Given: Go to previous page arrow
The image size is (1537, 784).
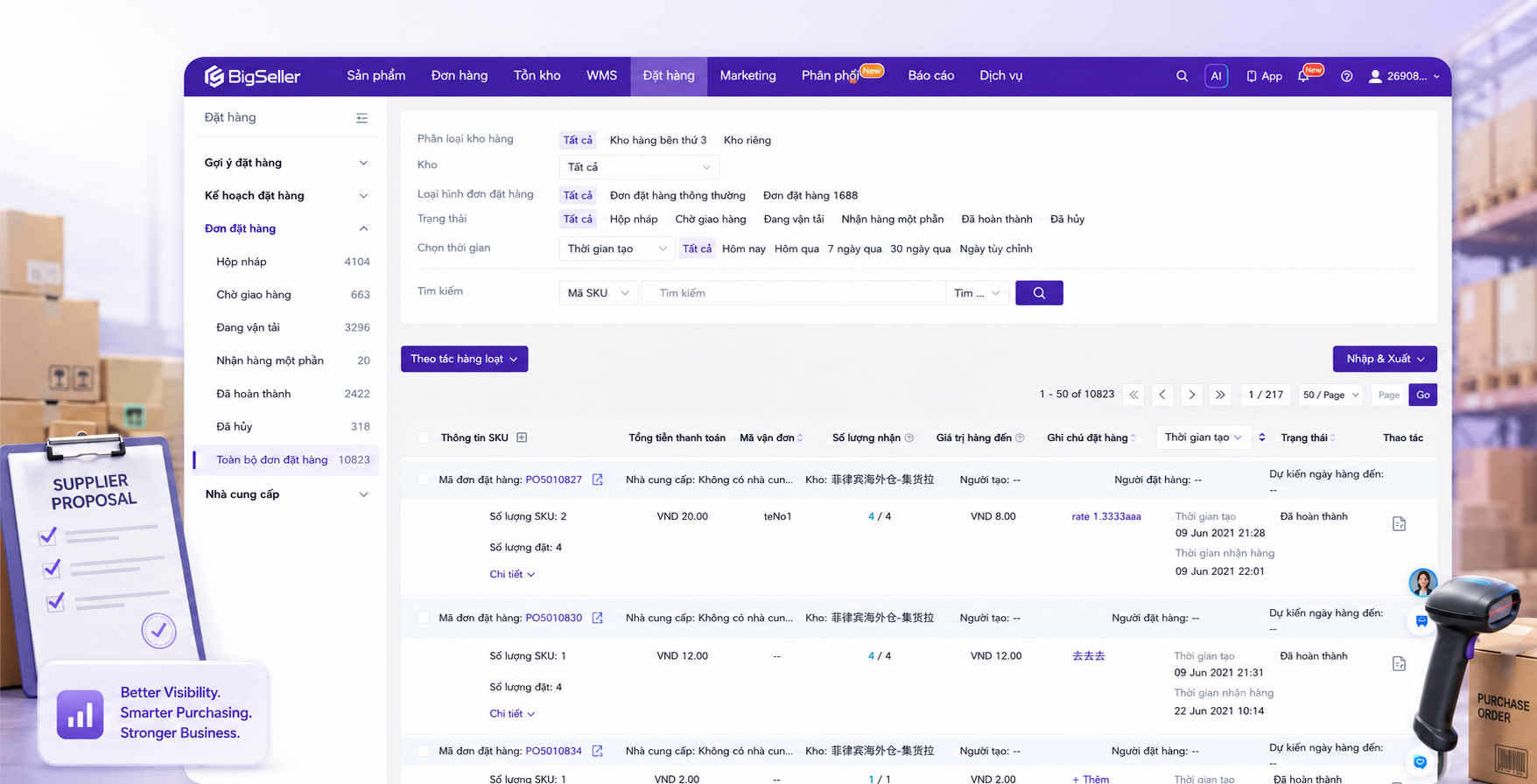Looking at the screenshot, I should tap(1162, 395).
